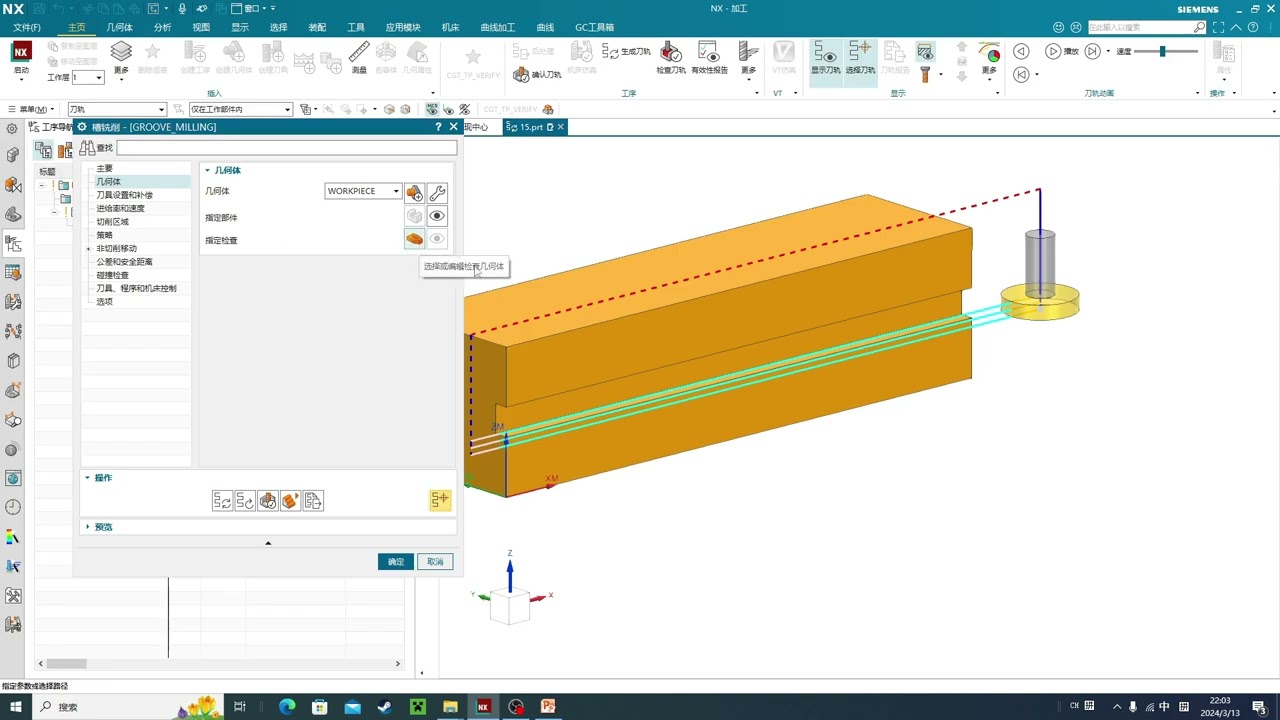Click the dialog Find (查找) search field

[286, 148]
